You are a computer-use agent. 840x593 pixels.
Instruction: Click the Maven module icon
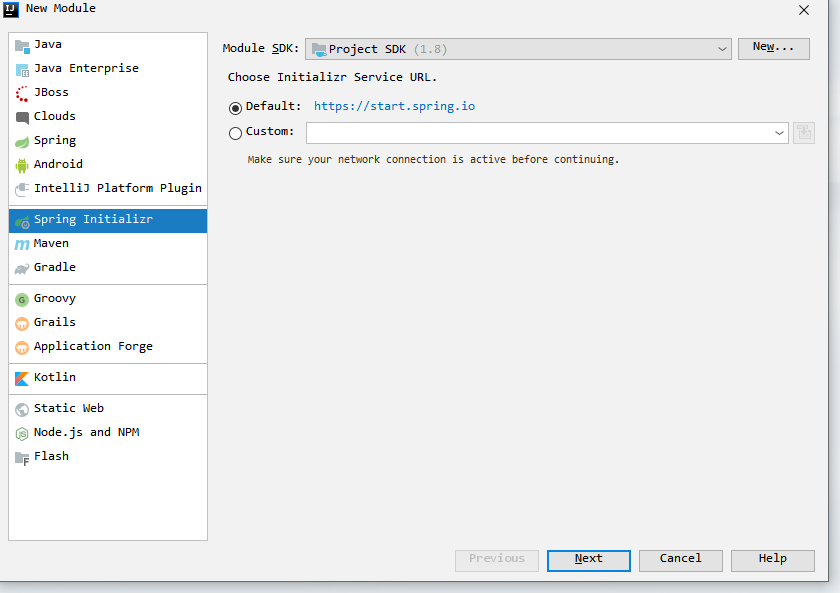pyautogui.click(x=22, y=244)
